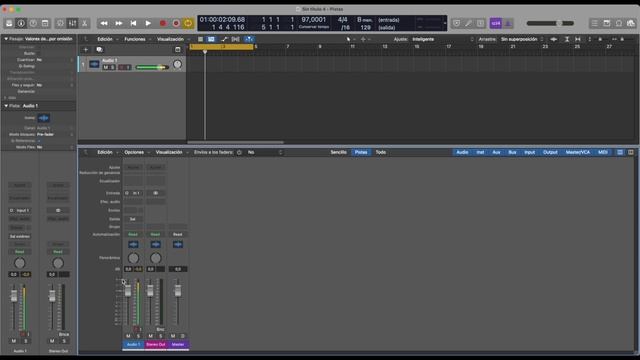
Task: Toggle the Output channel filter button
Action: [550, 152]
